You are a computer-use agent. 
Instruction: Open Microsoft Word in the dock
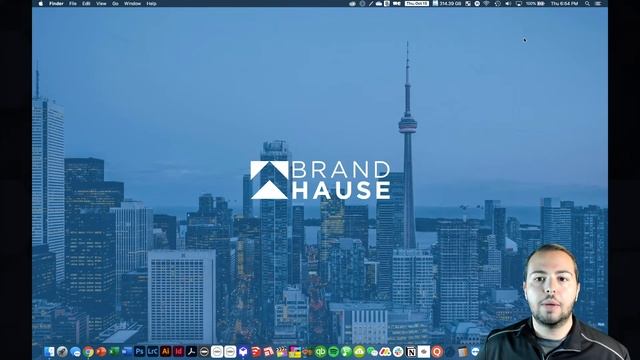click(x=127, y=351)
